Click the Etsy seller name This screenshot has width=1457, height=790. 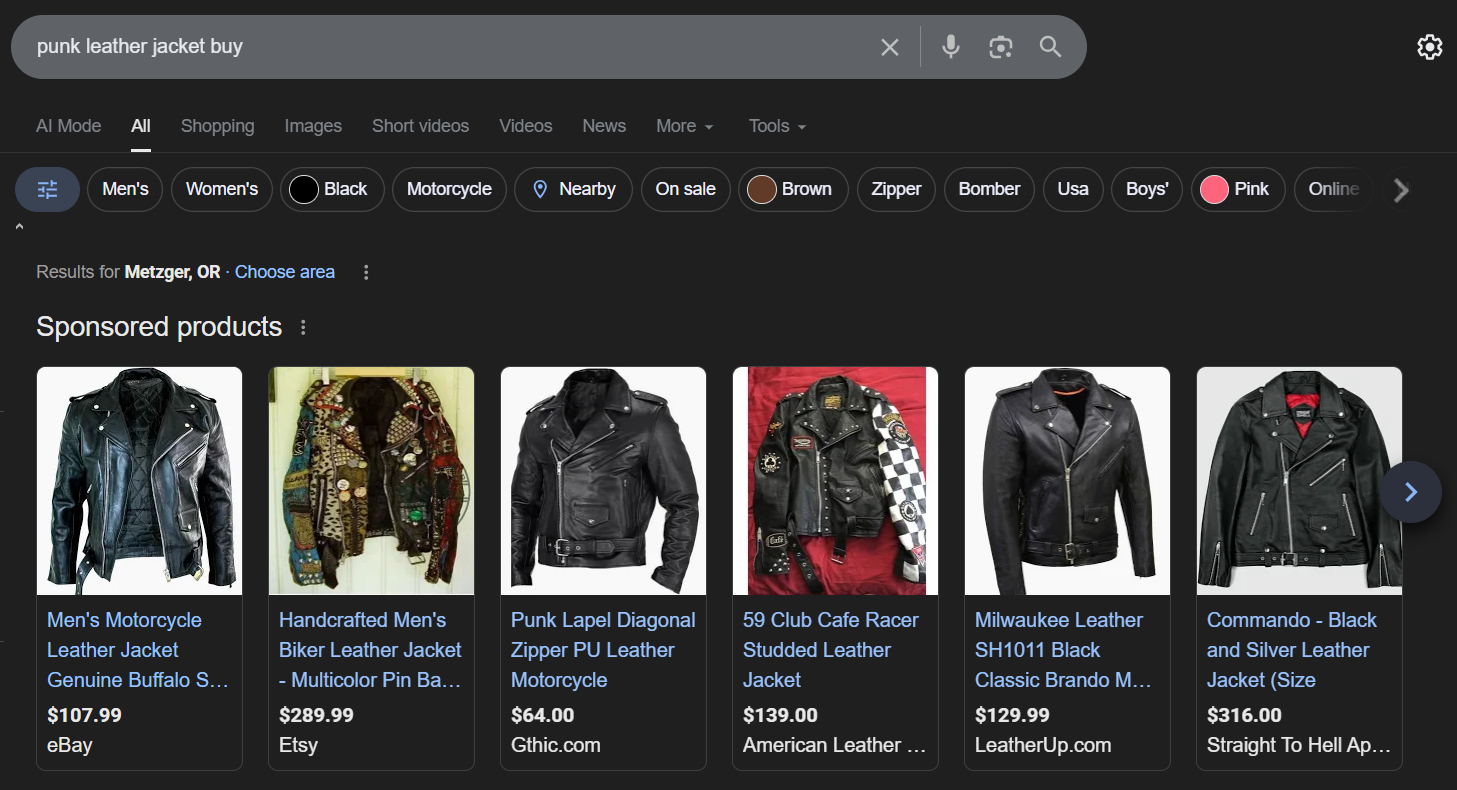(x=298, y=745)
